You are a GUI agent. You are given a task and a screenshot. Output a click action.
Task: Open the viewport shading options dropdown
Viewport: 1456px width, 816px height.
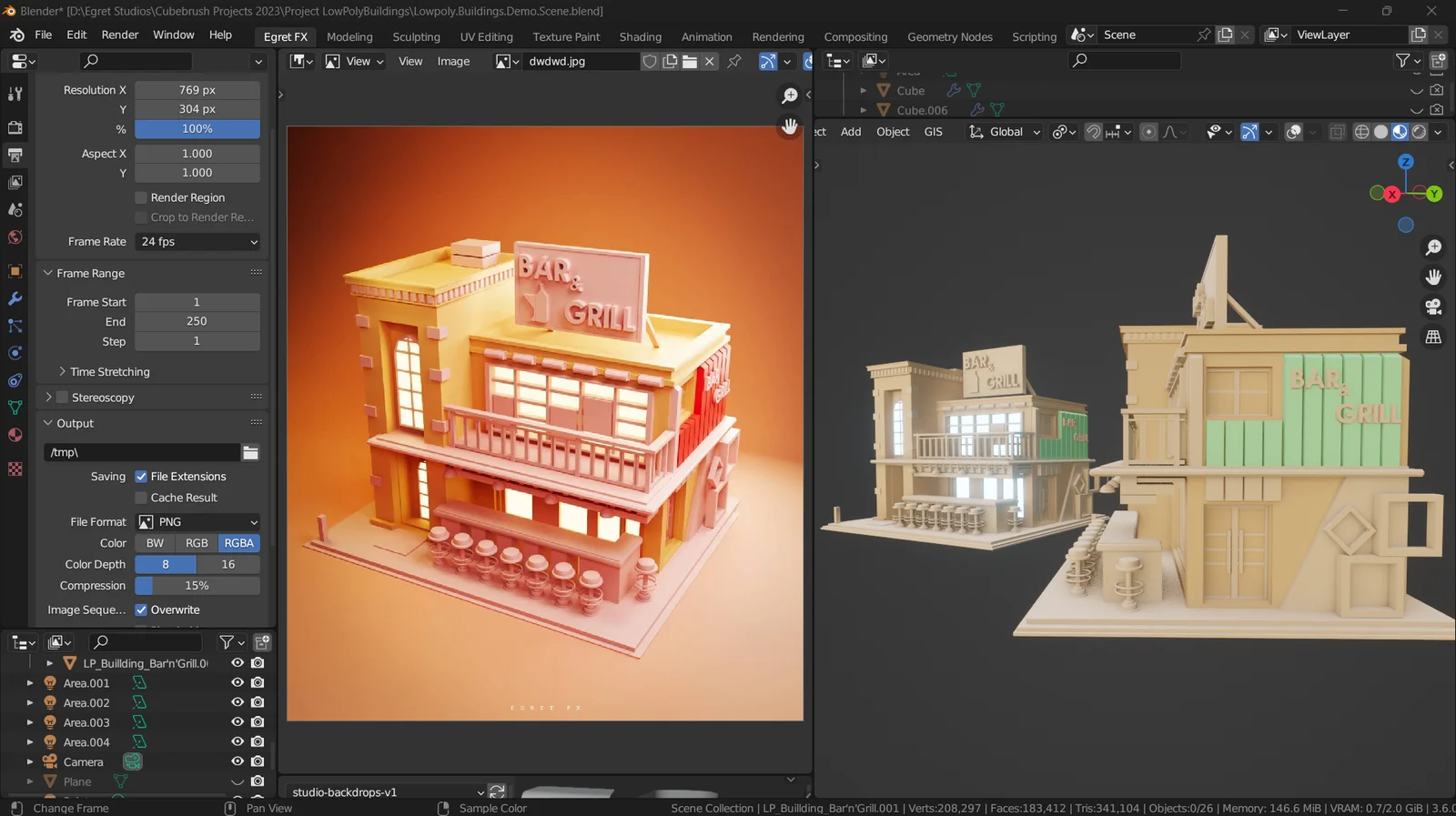pos(1438,132)
